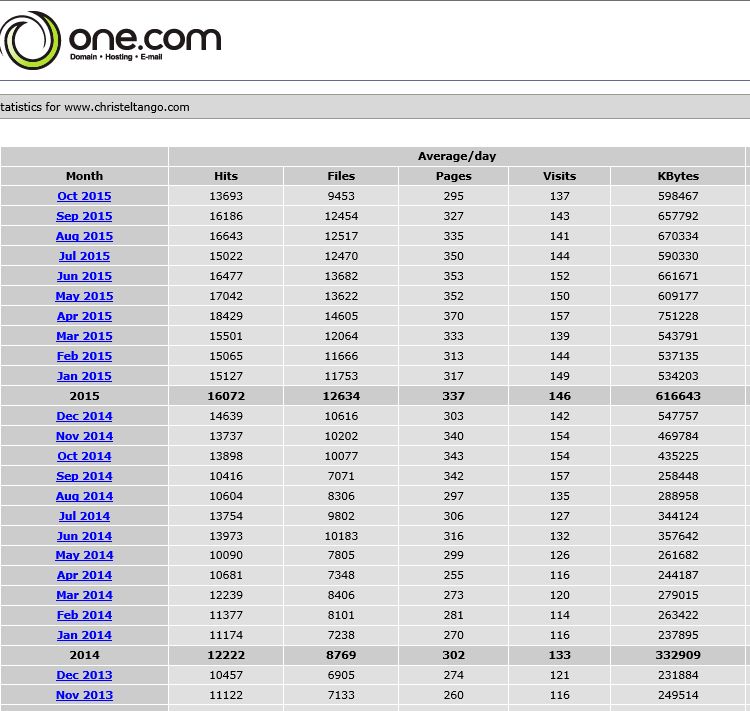750x711 pixels.
Task: Open the Aug 2014 statistics link
Action: tap(84, 497)
